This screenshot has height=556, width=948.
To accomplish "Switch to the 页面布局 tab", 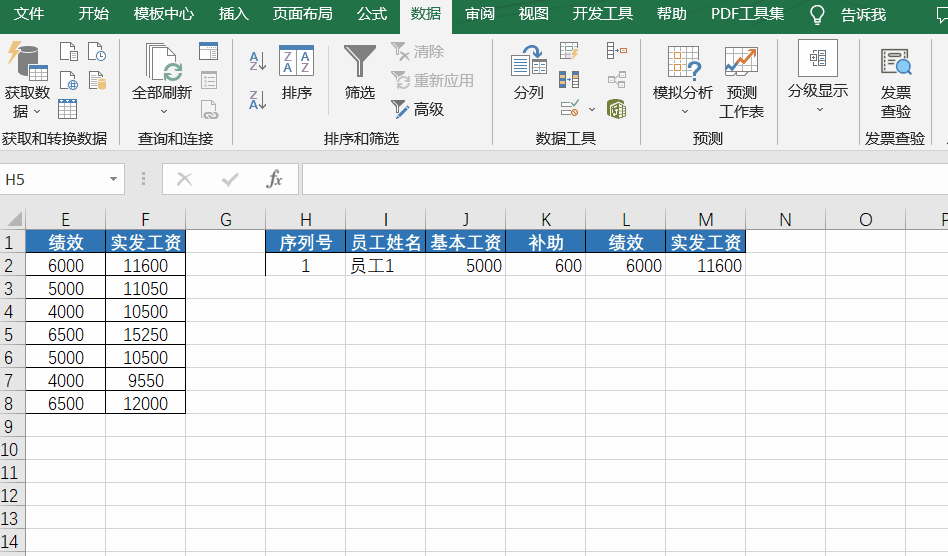I will (x=302, y=14).
